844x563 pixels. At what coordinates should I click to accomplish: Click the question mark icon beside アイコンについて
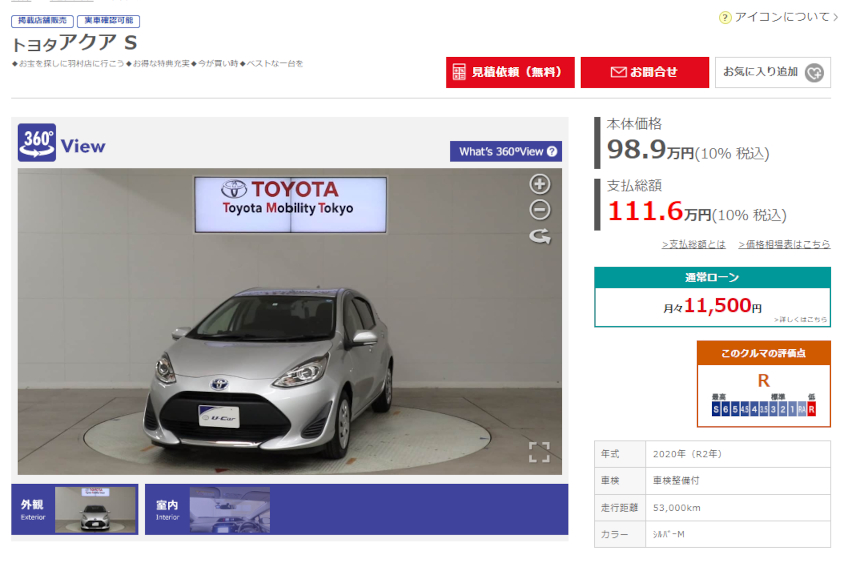(725, 17)
